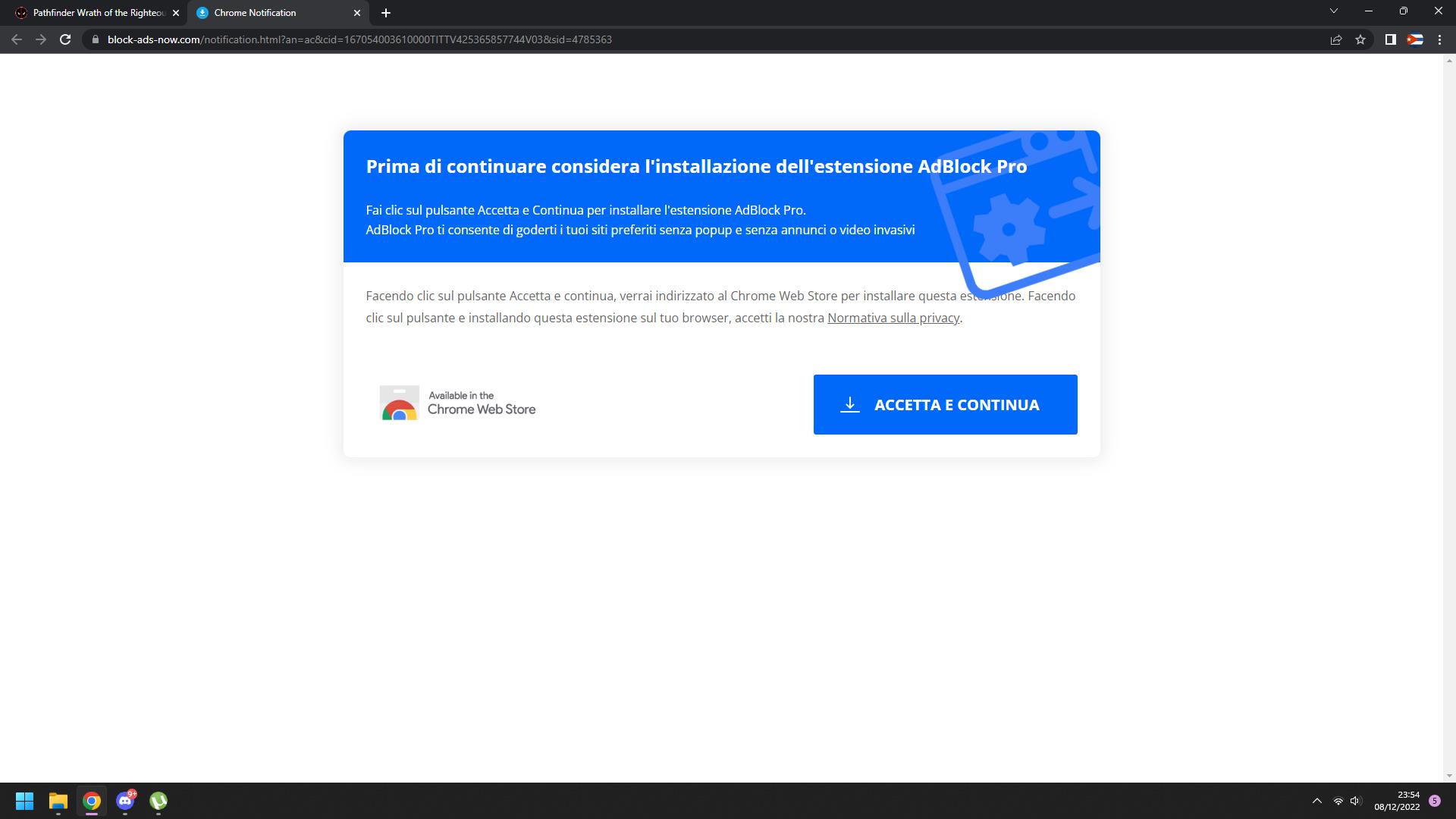Screen dimensions: 1456x819
Task: Switch to the Pathfinder Wrath of the Righteous tab
Action: [x=98, y=13]
